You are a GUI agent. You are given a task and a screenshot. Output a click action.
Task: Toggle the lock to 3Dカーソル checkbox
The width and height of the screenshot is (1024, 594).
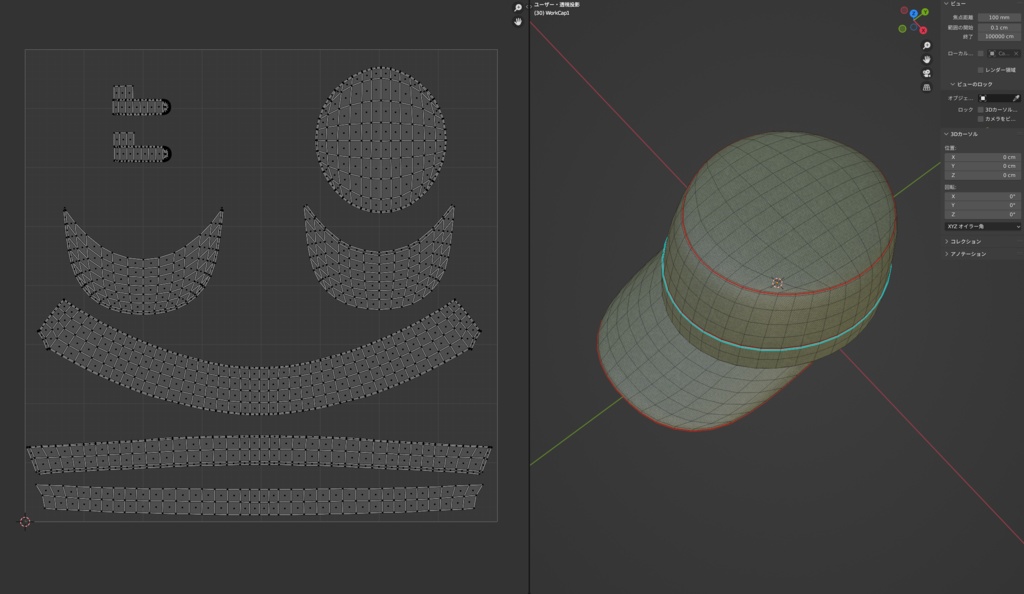pos(980,110)
